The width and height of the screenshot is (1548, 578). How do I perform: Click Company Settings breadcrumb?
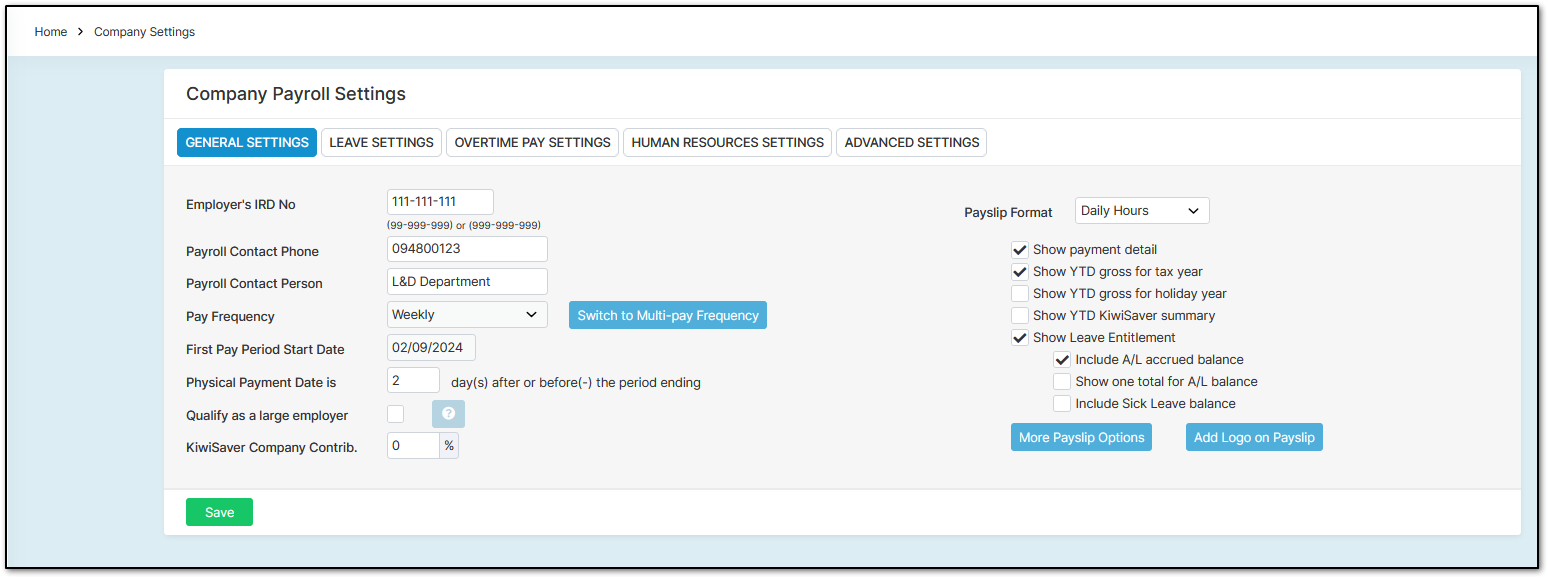point(144,32)
